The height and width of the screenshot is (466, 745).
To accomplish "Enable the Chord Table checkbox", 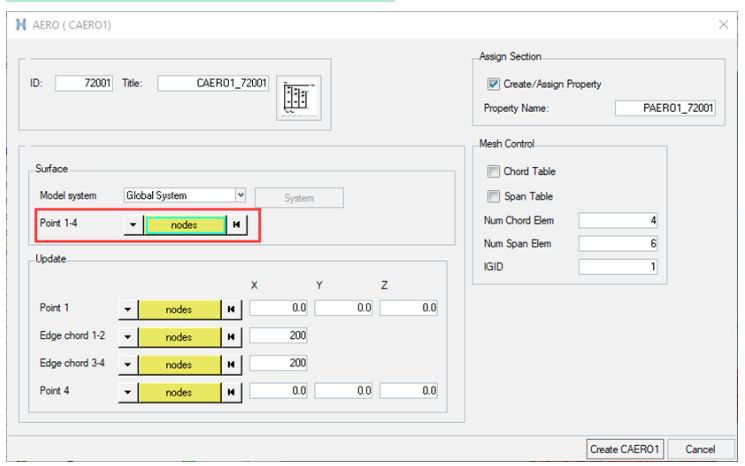I will coord(493,171).
